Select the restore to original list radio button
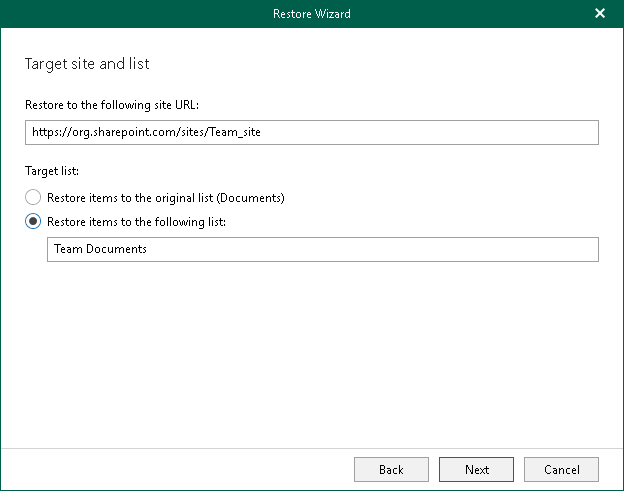624x491 pixels. [x=34, y=198]
